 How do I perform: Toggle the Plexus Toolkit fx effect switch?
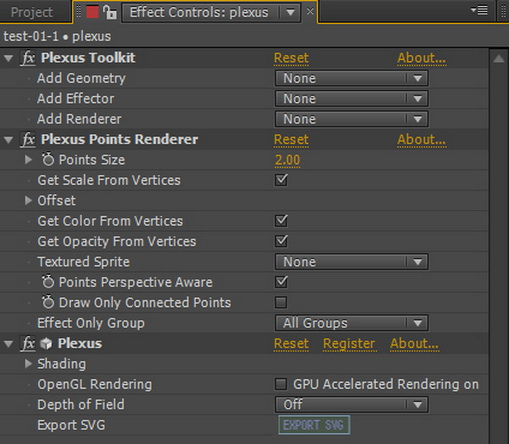coord(28,58)
